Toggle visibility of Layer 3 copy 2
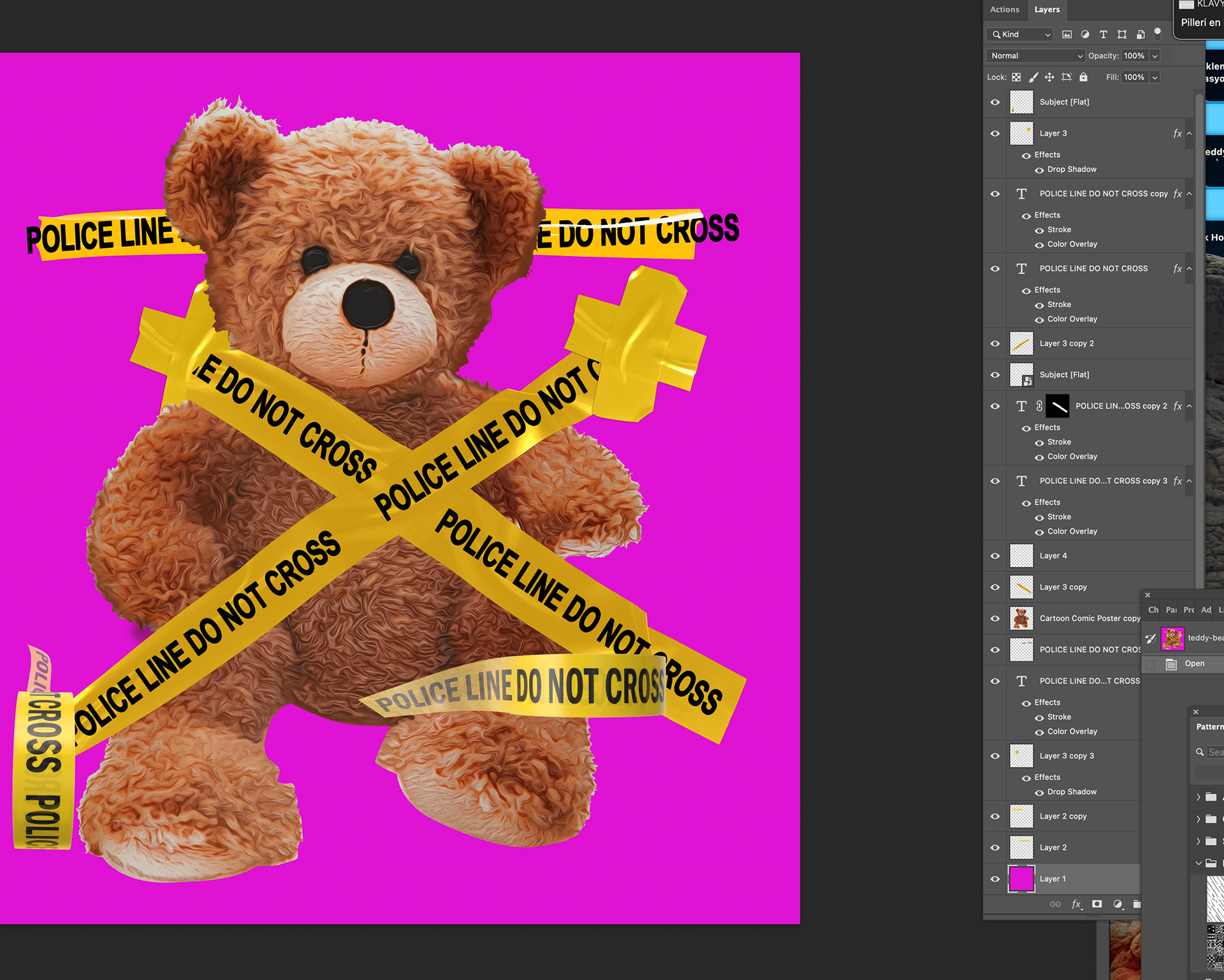1224x980 pixels. tap(995, 344)
